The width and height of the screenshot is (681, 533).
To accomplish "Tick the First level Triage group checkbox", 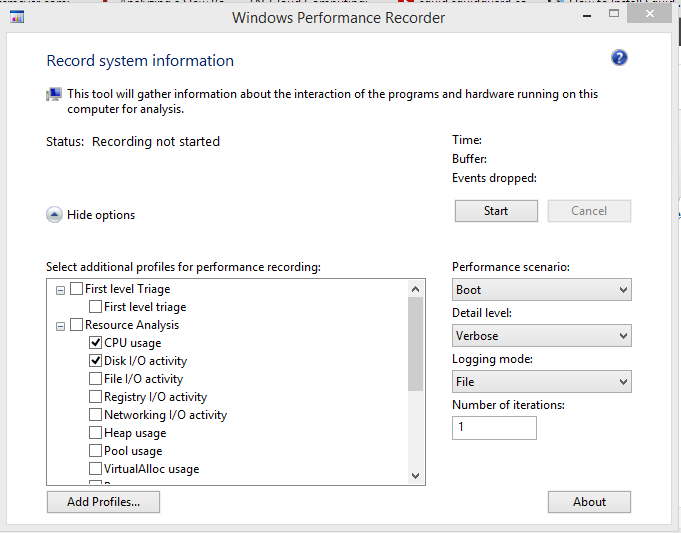I will click(x=76, y=288).
